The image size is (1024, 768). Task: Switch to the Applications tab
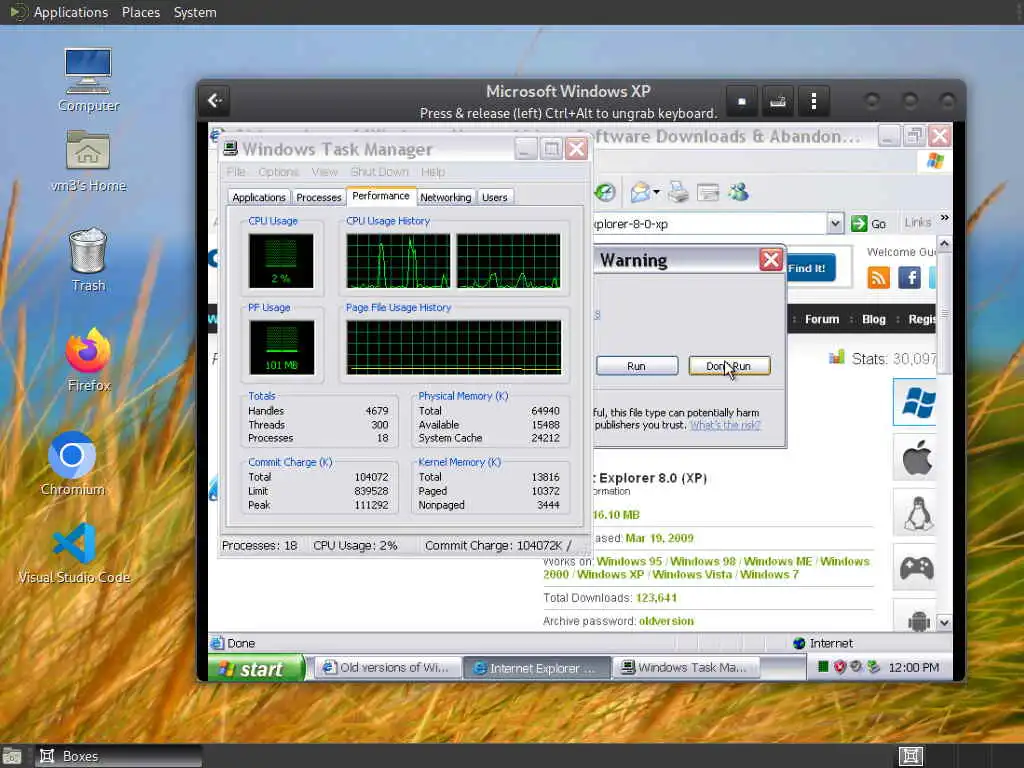tap(259, 197)
